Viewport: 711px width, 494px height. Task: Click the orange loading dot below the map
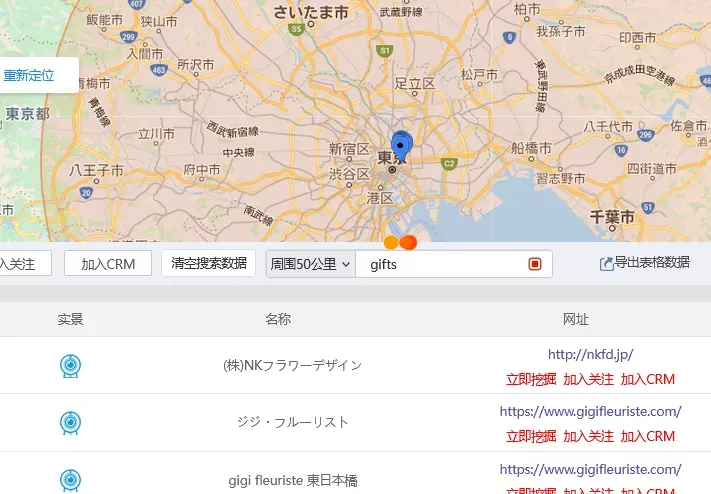(390, 243)
